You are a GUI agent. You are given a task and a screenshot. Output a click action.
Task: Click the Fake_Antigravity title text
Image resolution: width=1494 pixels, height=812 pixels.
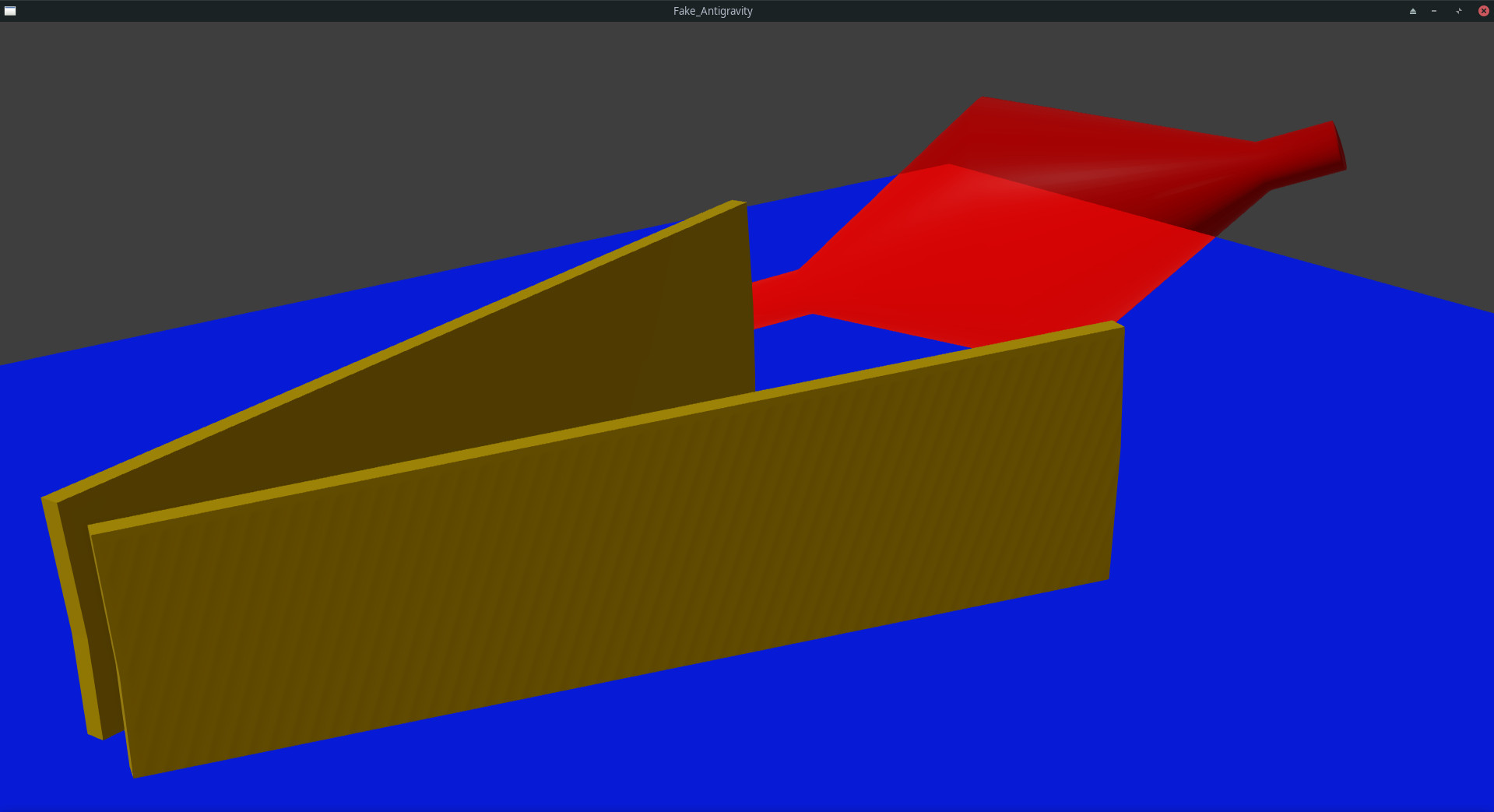click(x=712, y=10)
